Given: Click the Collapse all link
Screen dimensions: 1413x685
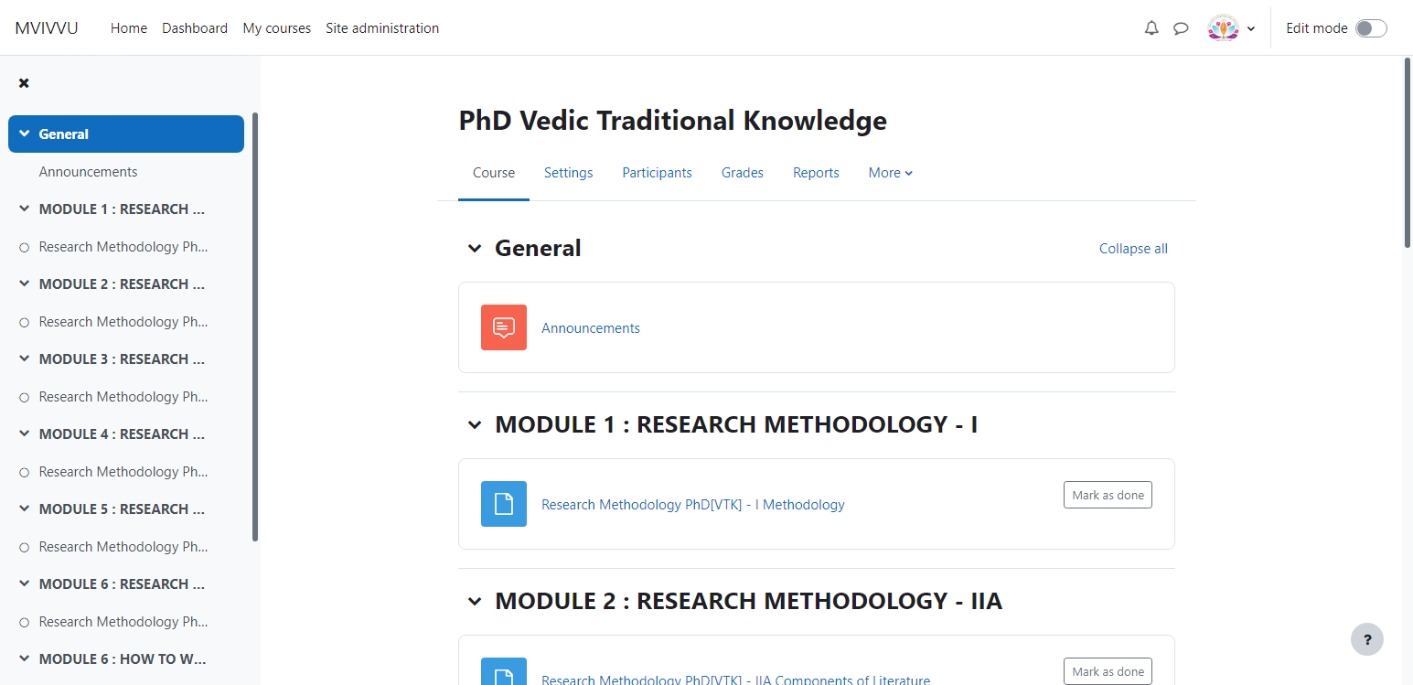Looking at the screenshot, I should (1133, 248).
